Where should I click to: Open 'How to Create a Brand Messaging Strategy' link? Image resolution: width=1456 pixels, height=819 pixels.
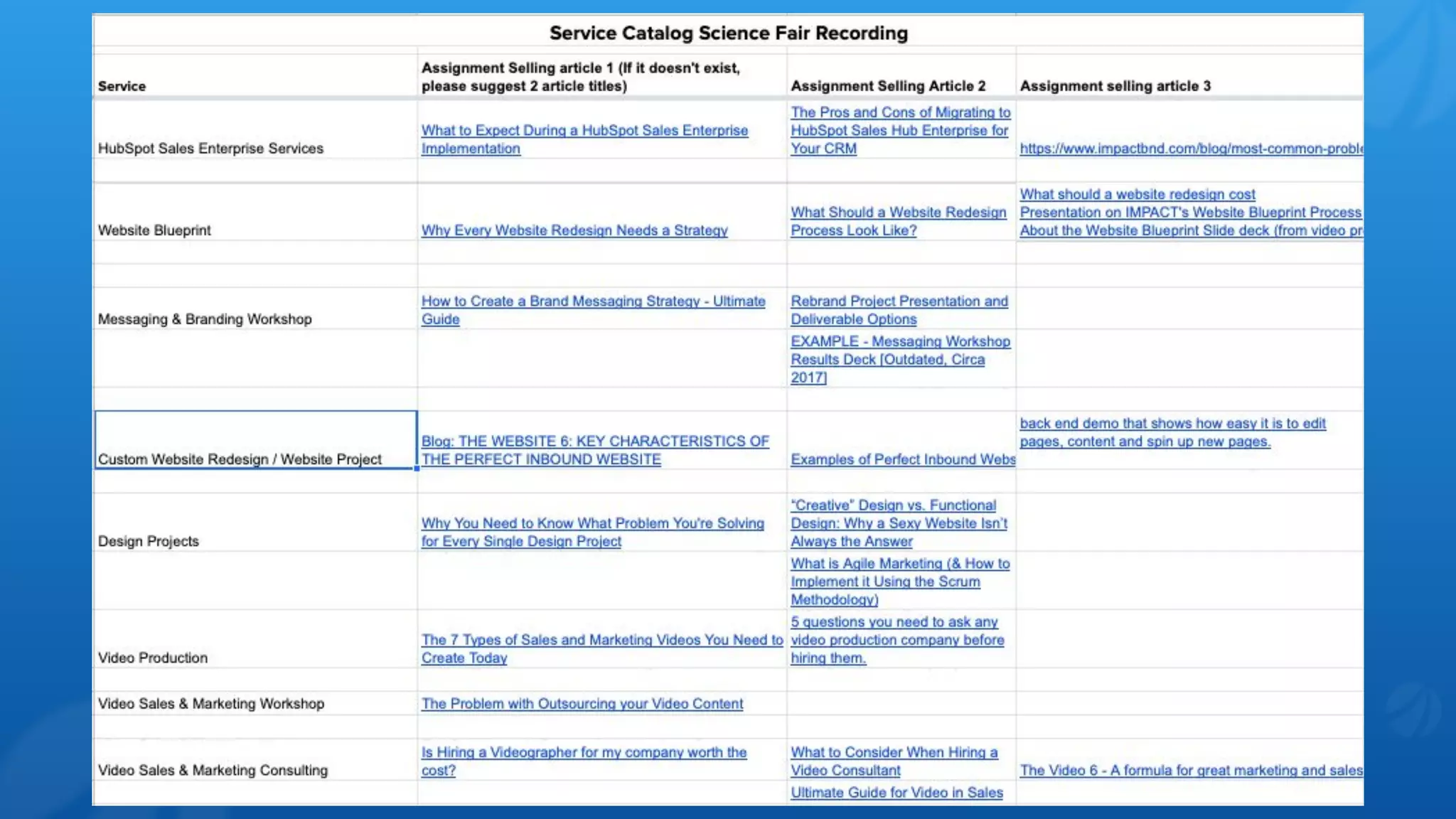click(592, 301)
